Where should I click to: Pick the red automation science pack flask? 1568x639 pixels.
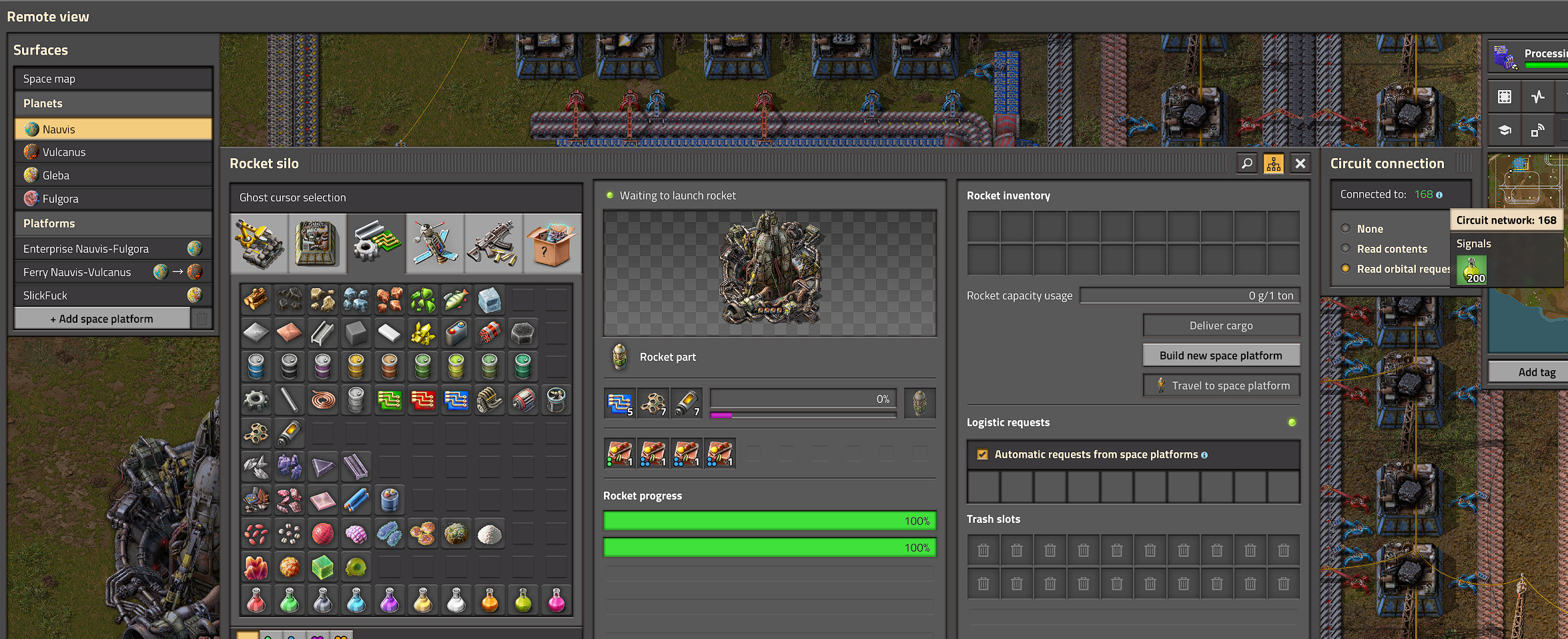point(256,600)
